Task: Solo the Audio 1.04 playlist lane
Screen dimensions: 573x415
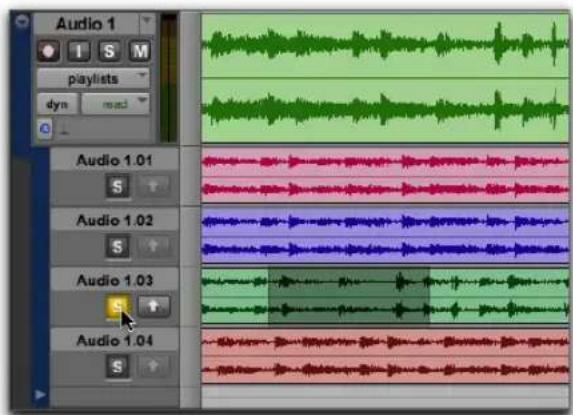Action: tap(117, 366)
